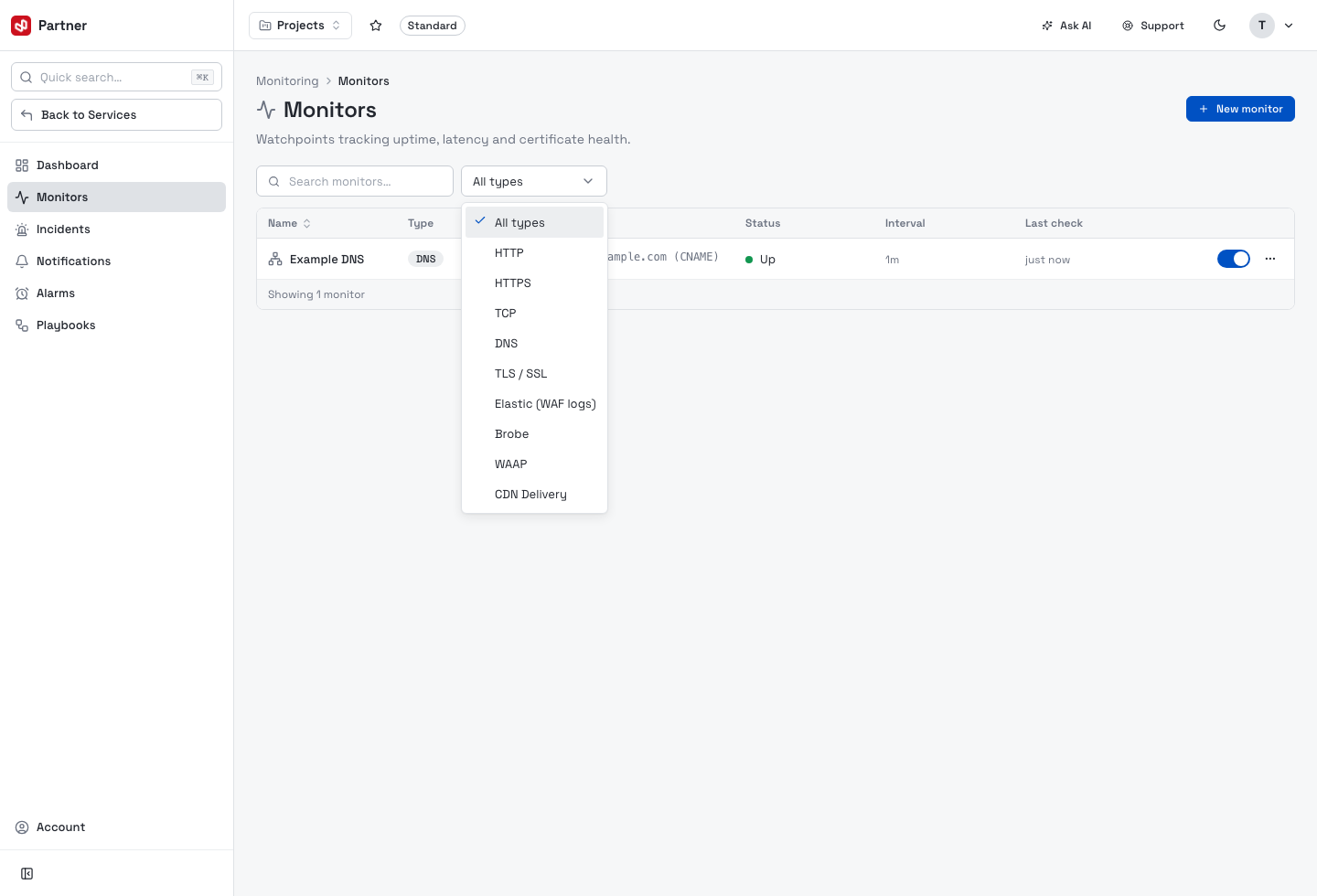Screen dimensions: 1317x896
Task: Click the Status column header
Action: pyautogui.click(x=763, y=223)
